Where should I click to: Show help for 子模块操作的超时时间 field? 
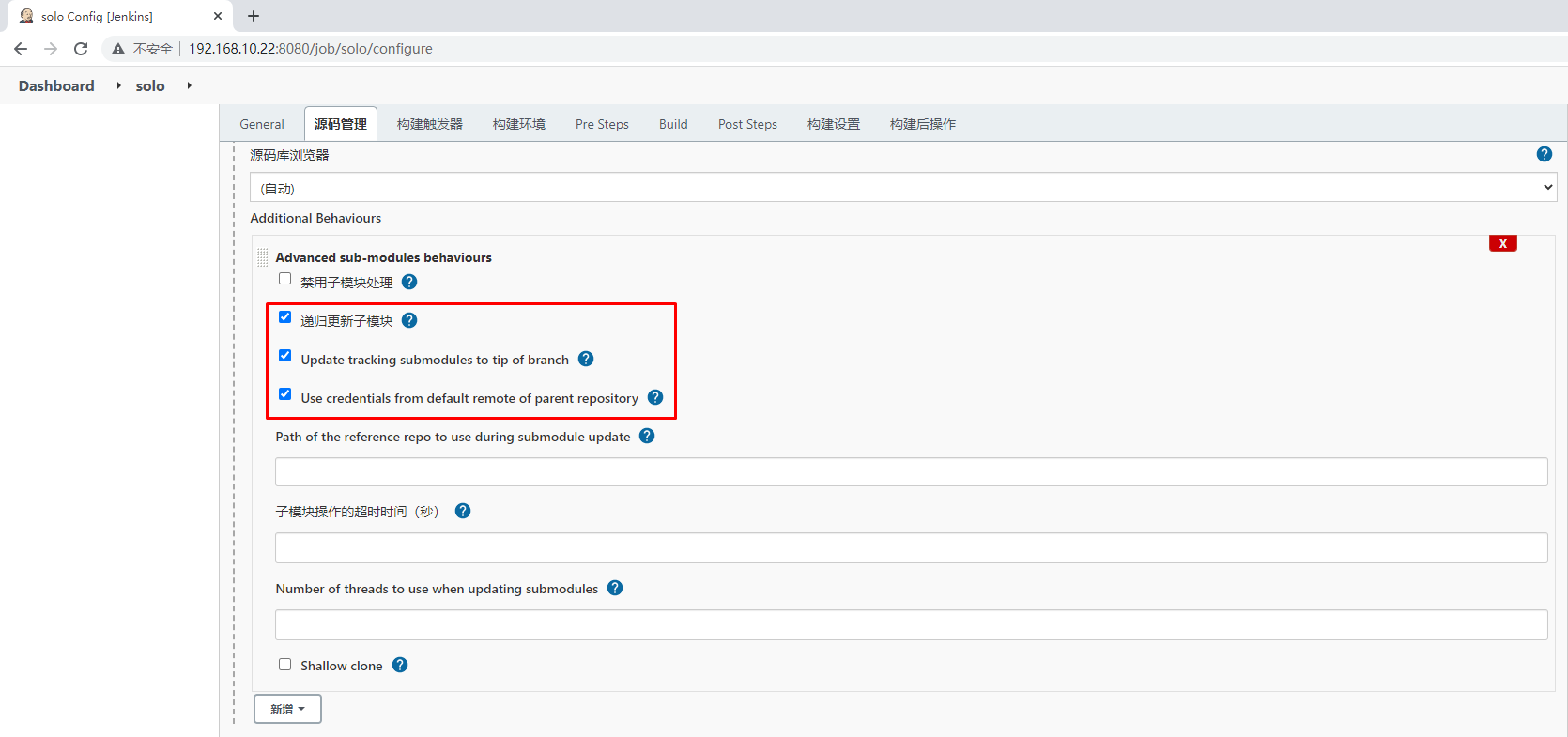(463, 511)
